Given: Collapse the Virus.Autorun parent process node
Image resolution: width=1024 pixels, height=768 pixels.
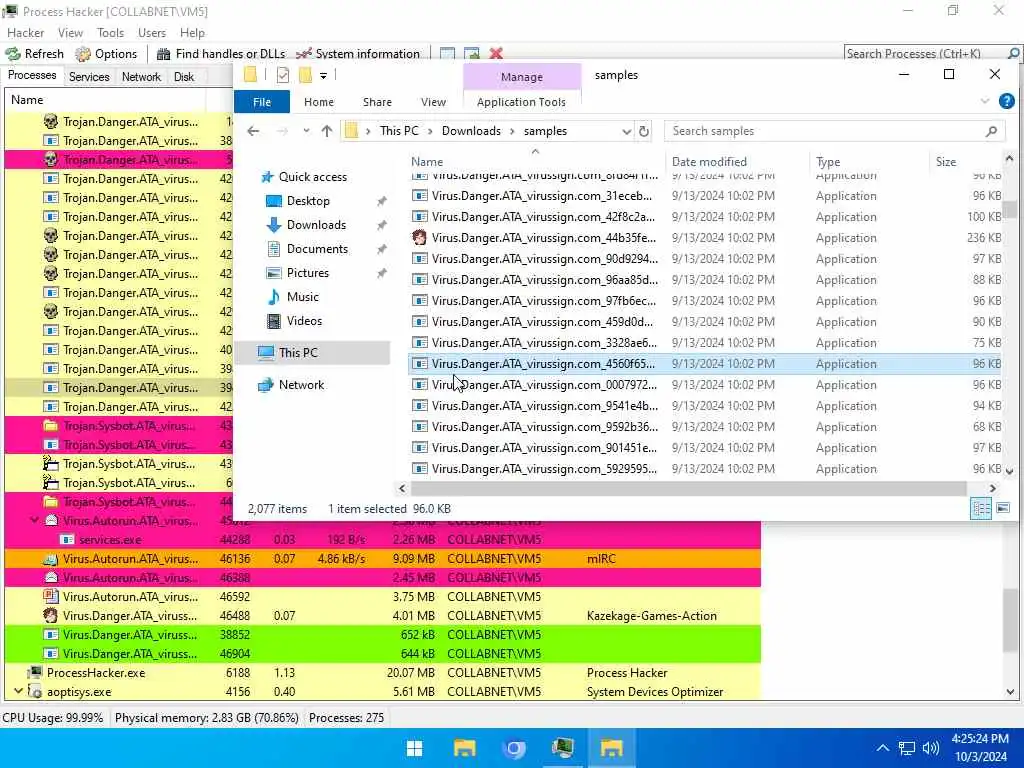Looking at the screenshot, I should coord(34,520).
